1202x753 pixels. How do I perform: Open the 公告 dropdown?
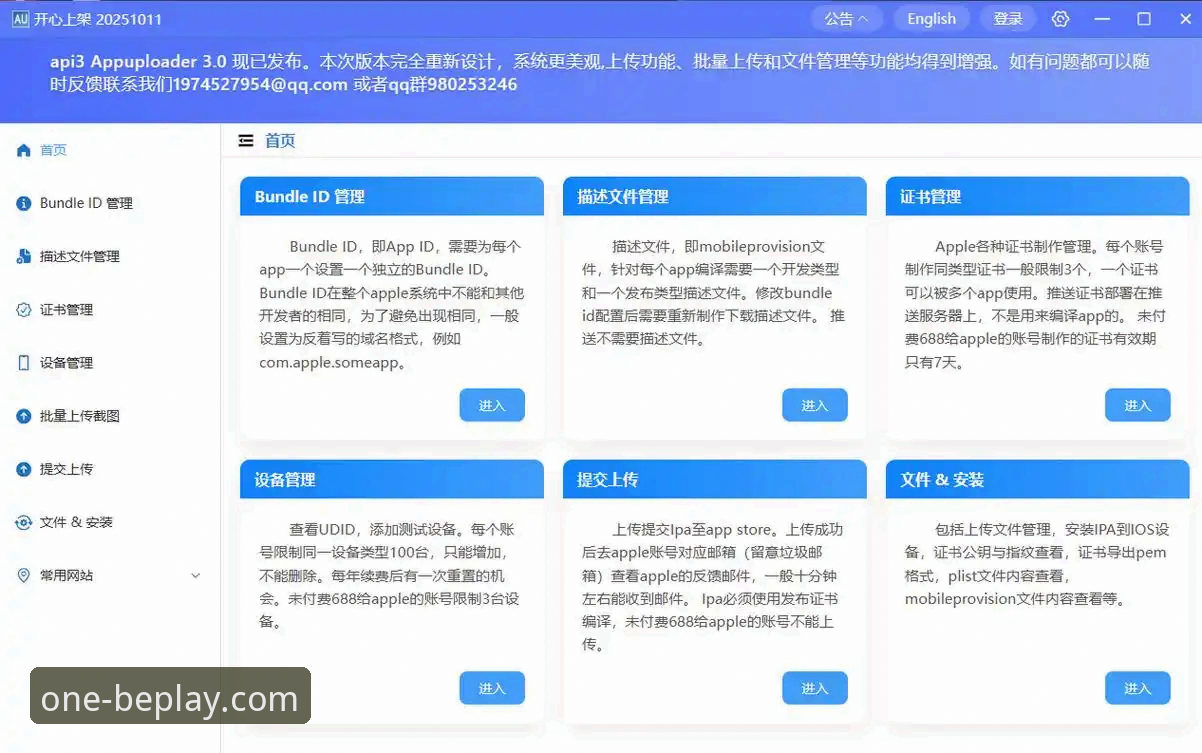pyautogui.click(x=846, y=18)
